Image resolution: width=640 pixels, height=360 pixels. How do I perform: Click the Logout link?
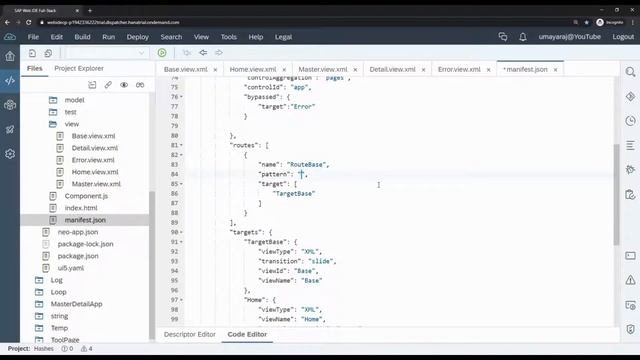point(623,37)
